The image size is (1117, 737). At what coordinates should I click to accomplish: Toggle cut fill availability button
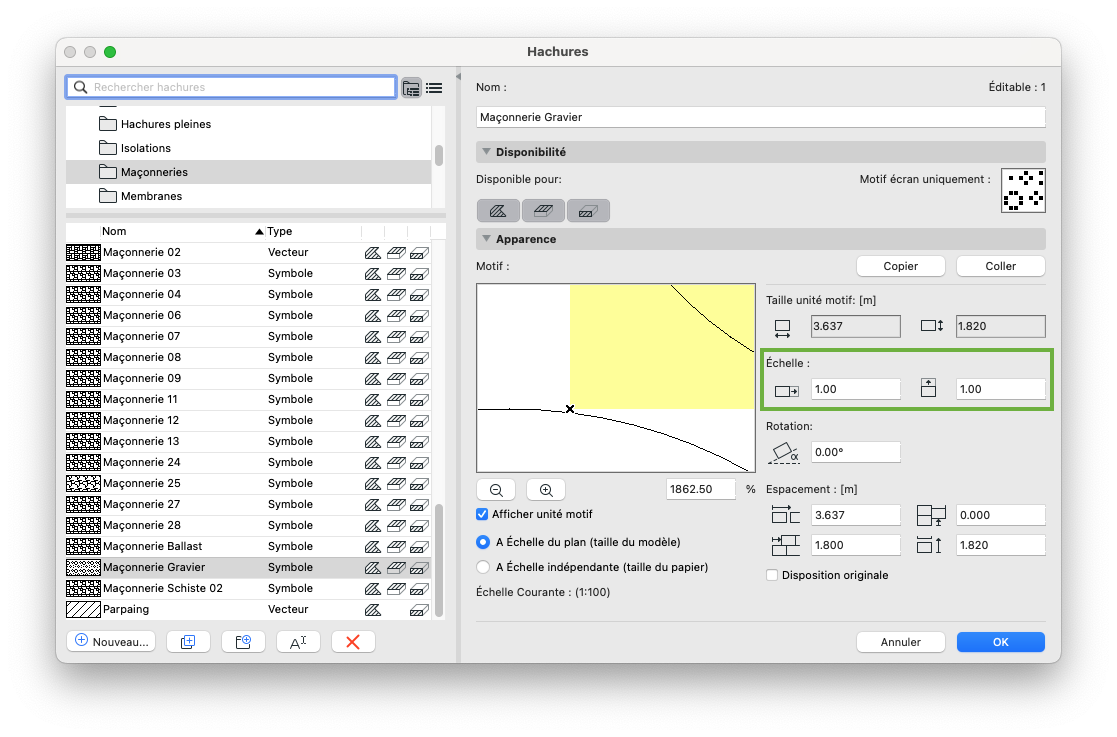588,211
